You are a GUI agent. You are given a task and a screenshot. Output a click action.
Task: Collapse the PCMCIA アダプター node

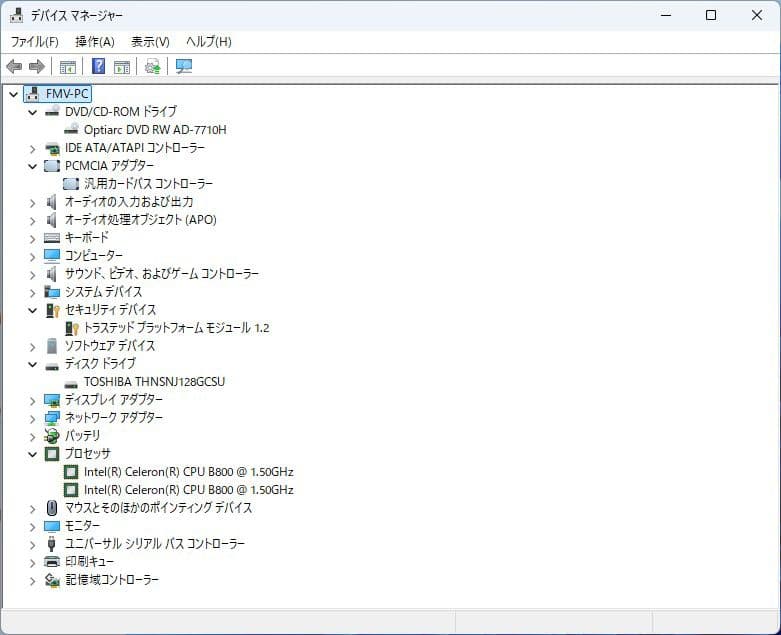click(32, 166)
